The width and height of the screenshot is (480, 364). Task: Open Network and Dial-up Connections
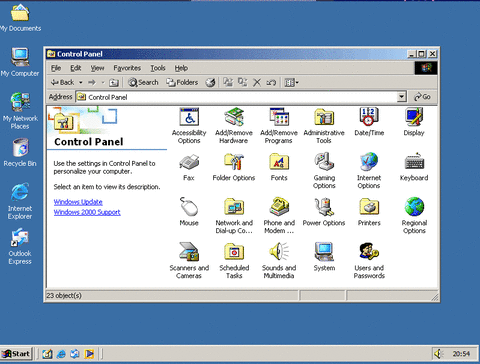click(234, 216)
